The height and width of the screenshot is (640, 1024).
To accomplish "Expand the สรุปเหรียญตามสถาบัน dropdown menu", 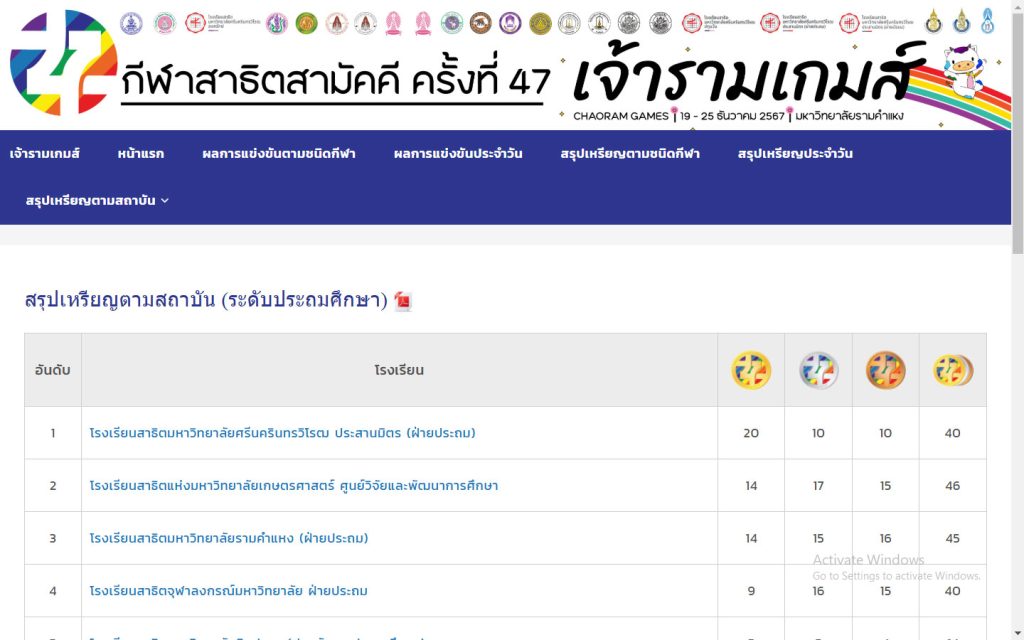I will (97, 200).
